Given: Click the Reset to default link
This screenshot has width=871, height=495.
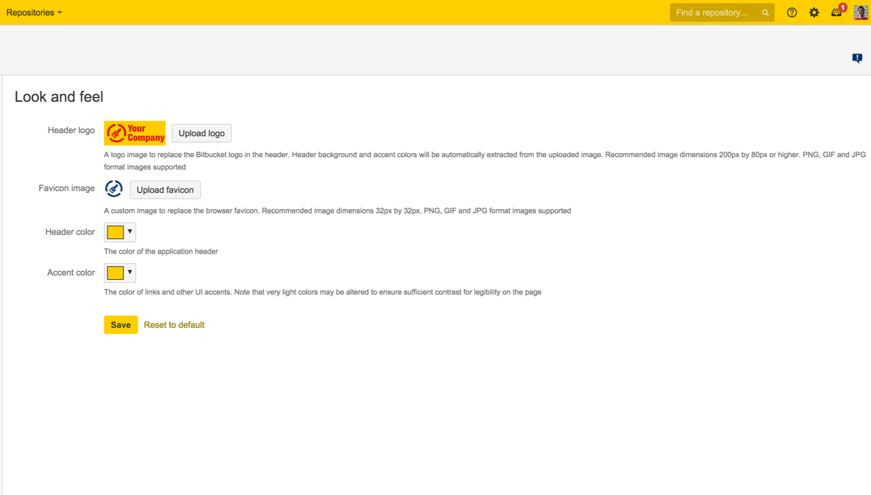Looking at the screenshot, I should point(174,325).
